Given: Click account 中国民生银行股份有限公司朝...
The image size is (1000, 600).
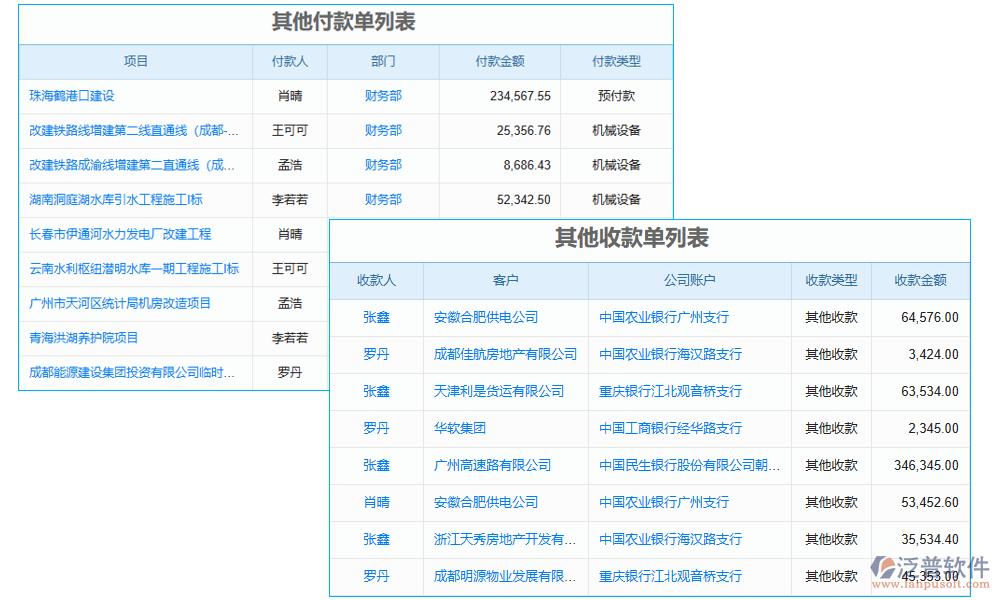Looking at the screenshot, I should click(x=690, y=465).
